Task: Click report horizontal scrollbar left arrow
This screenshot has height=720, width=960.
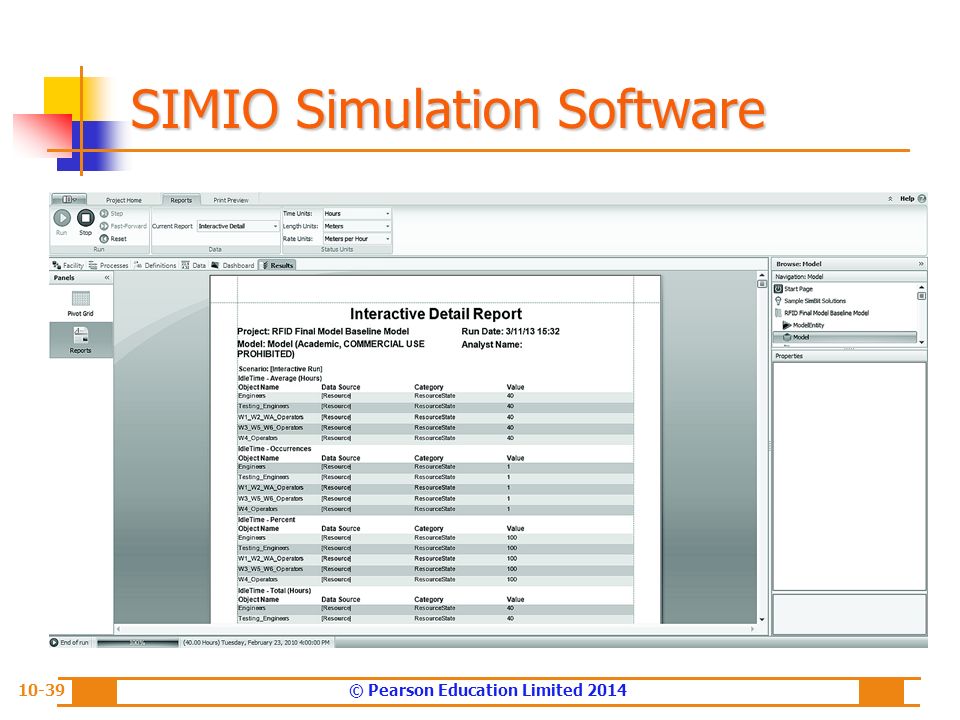Action: [118, 629]
